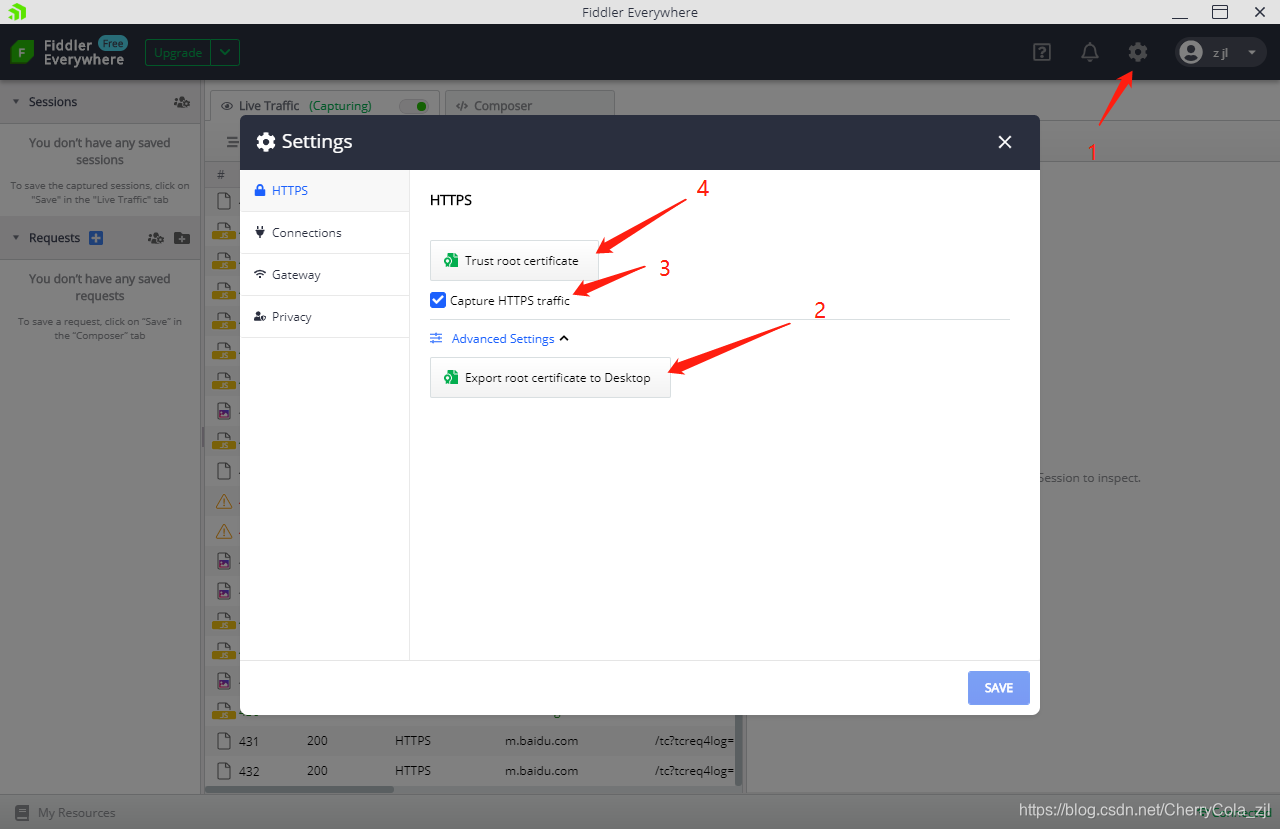Click the hamburger menu icon under Live Traffic

(x=232, y=143)
